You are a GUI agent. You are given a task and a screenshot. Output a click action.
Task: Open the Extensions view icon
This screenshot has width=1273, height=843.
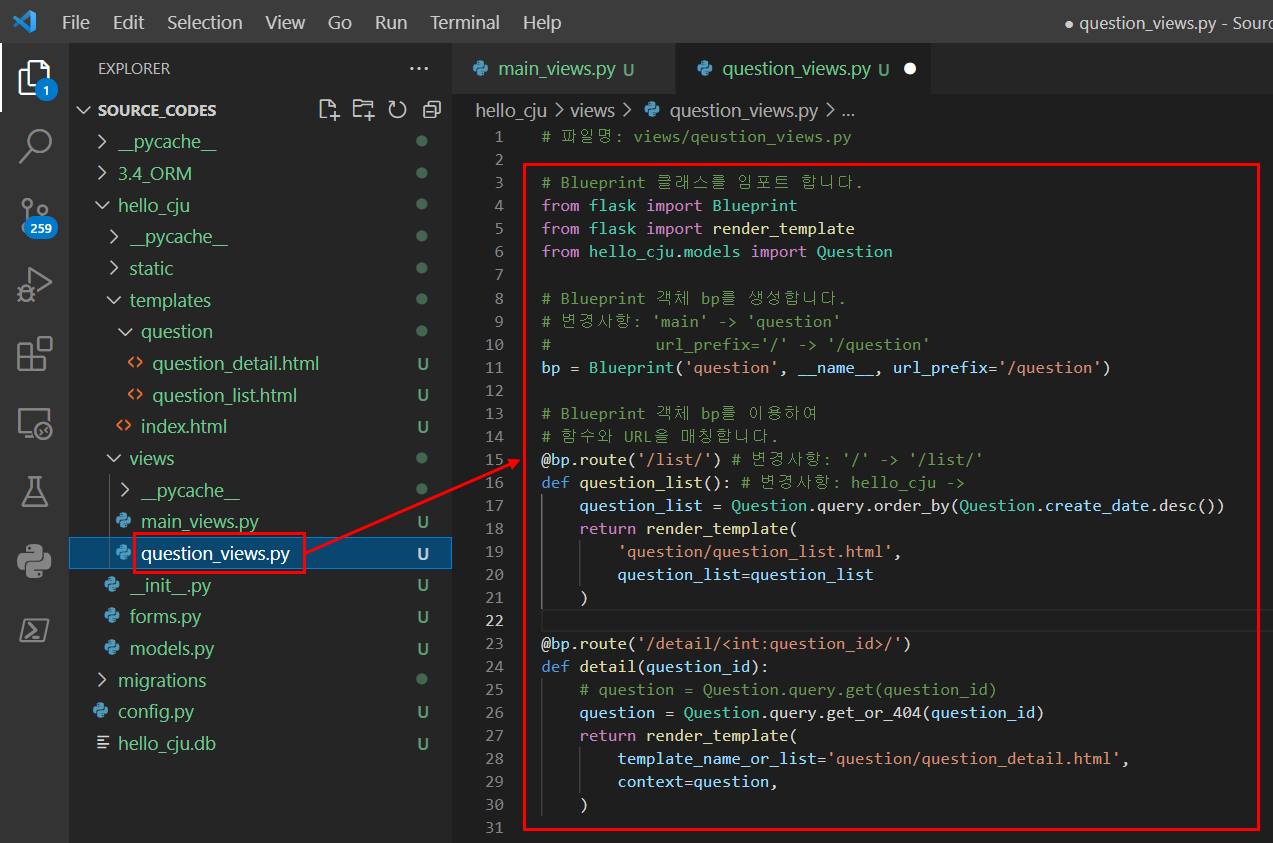pos(34,354)
